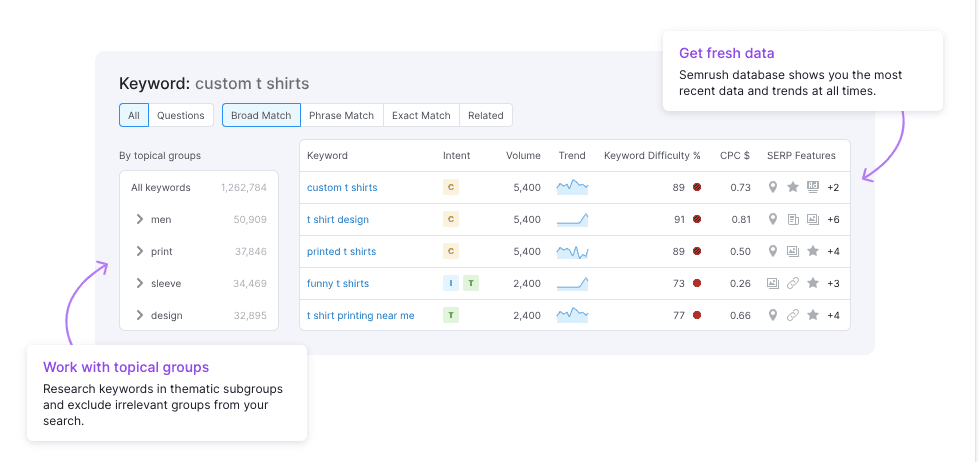The height and width of the screenshot is (462, 978).
Task: Select All keywords group row
Action: [x=199, y=188]
